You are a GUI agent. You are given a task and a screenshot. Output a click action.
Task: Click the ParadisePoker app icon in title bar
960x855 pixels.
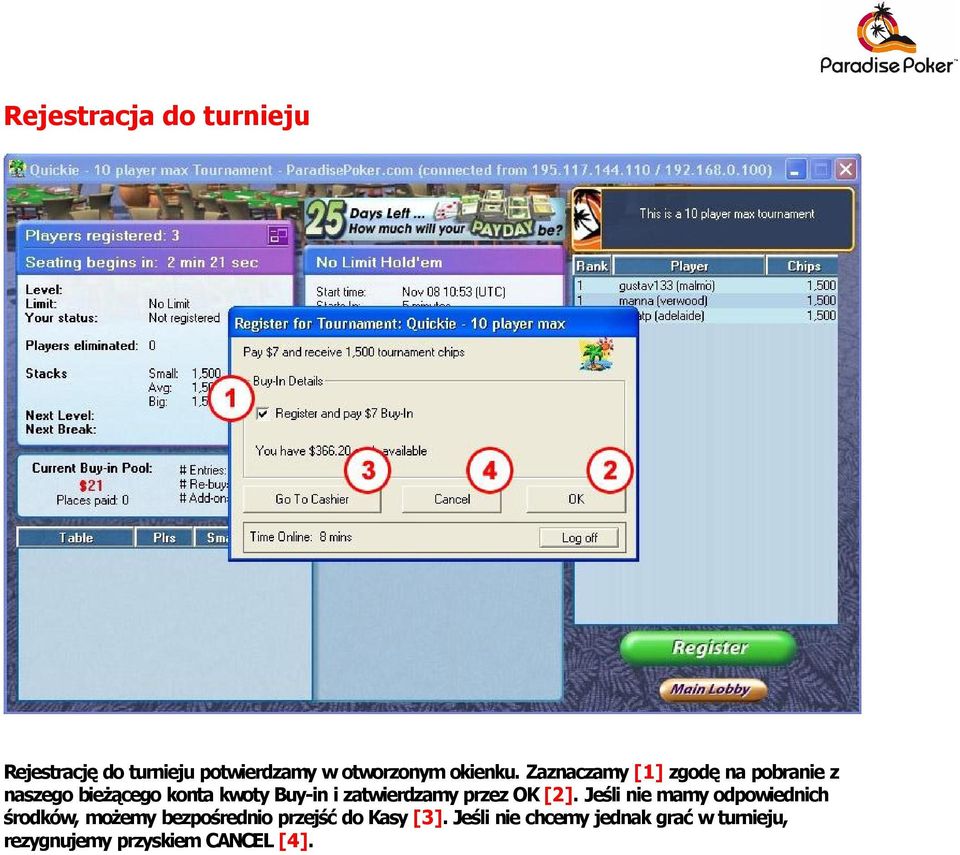[17, 169]
